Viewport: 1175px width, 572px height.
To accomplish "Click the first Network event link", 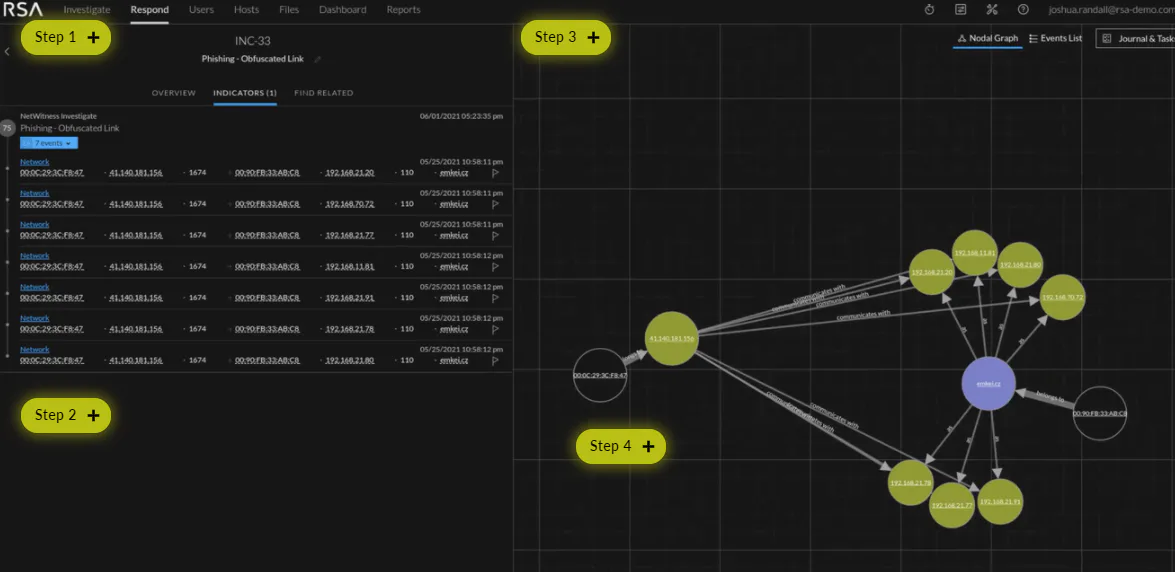I will 34,162.
